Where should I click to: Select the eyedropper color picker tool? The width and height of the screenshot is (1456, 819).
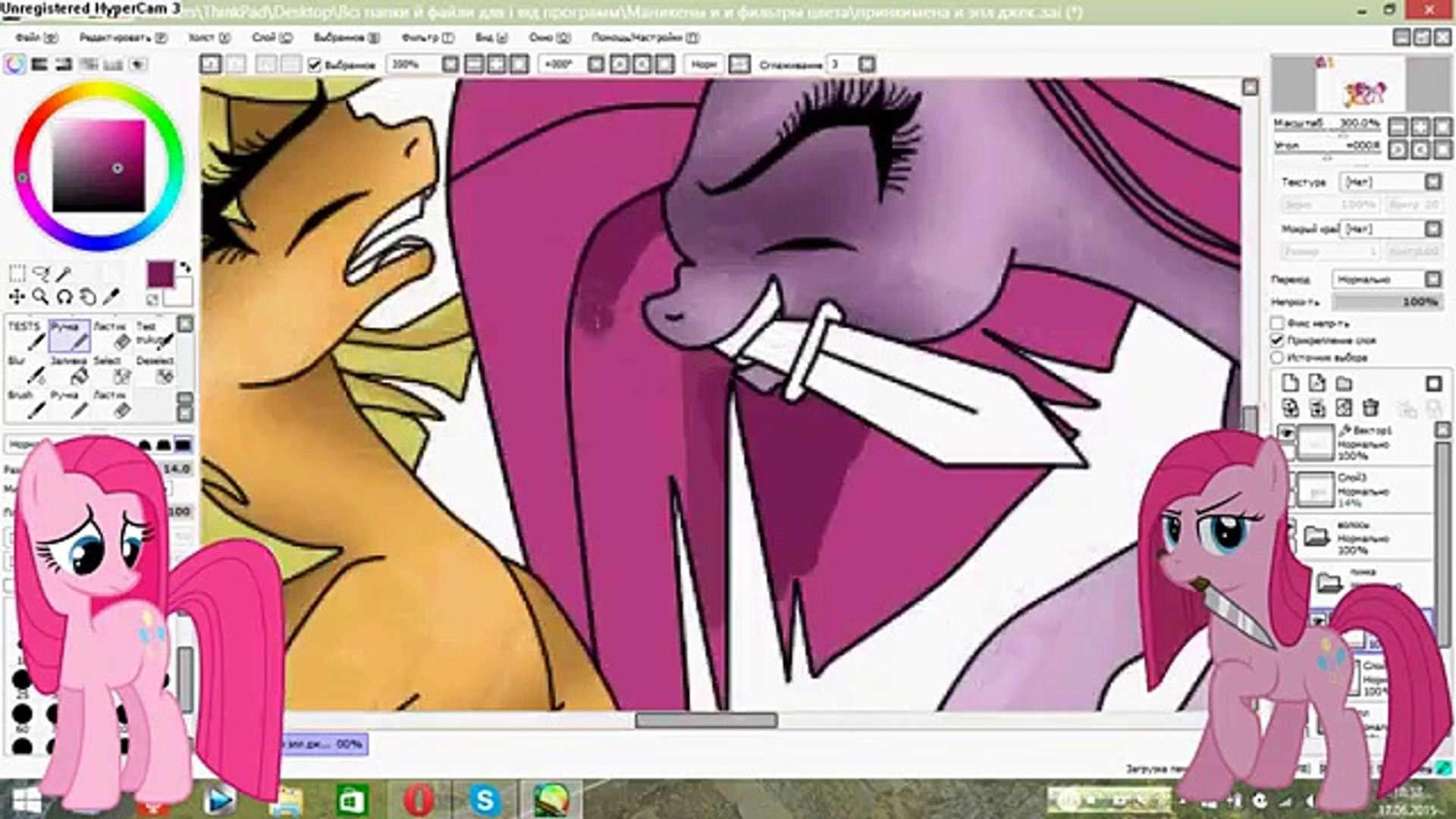point(112,297)
